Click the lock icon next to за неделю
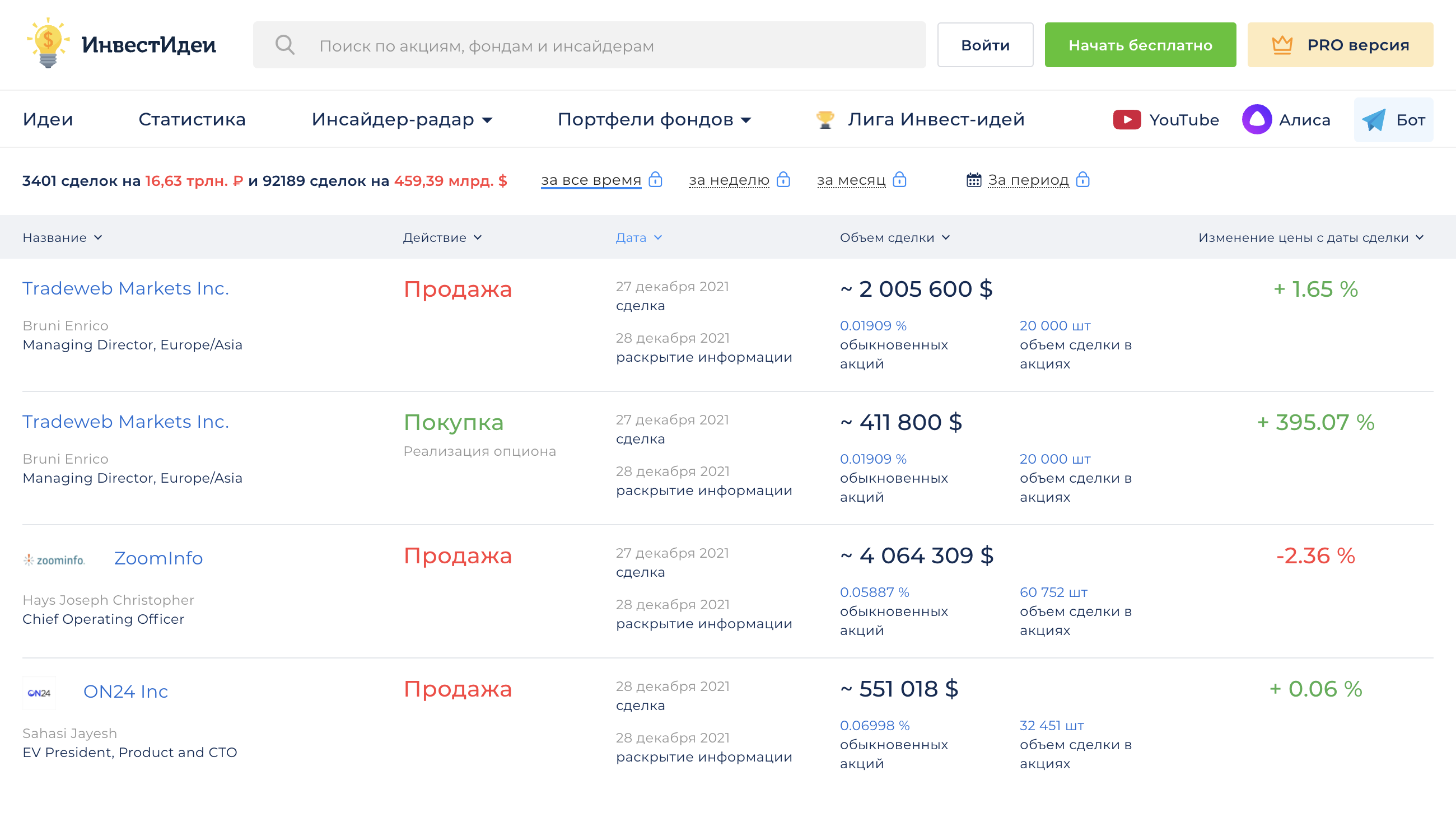 coord(783,180)
